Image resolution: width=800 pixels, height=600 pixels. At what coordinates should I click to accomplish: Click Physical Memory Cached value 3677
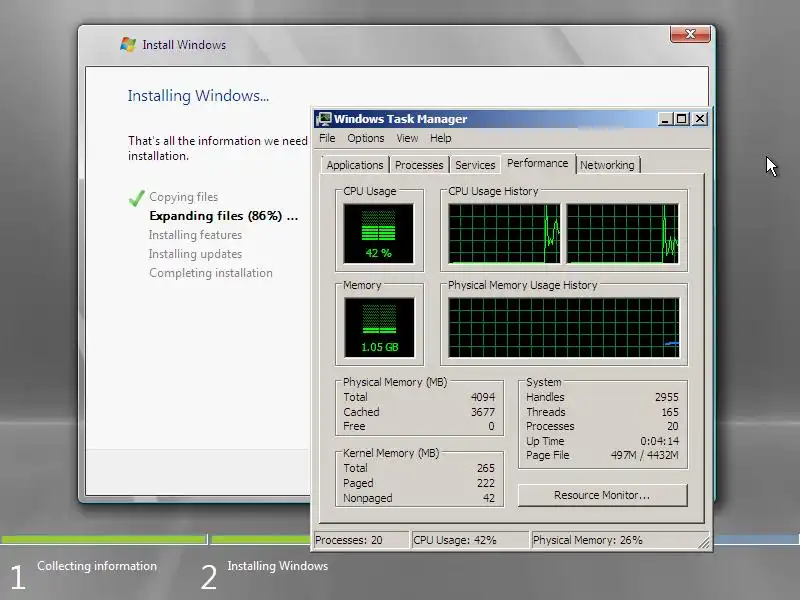click(483, 412)
